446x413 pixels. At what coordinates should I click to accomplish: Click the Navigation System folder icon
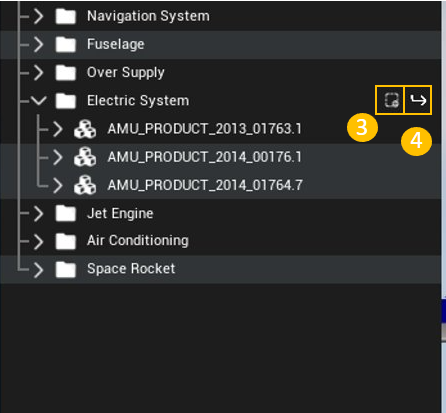click(x=66, y=16)
